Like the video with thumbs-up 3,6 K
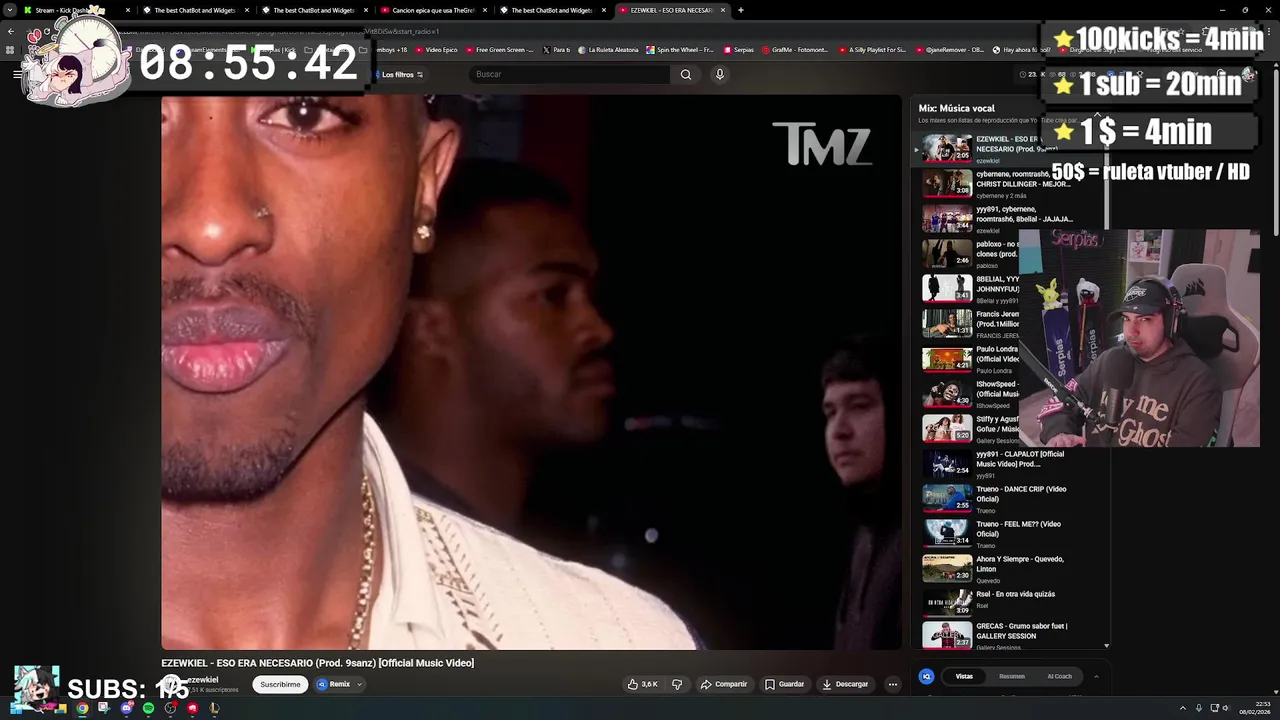1280x720 pixels. [642, 684]
